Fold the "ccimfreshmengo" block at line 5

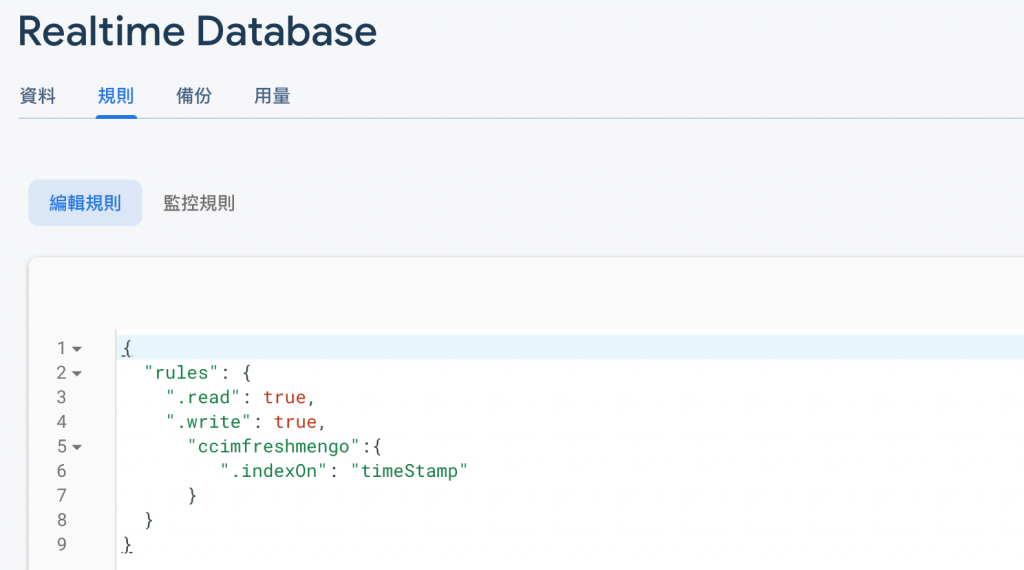(x=78, y=447)
